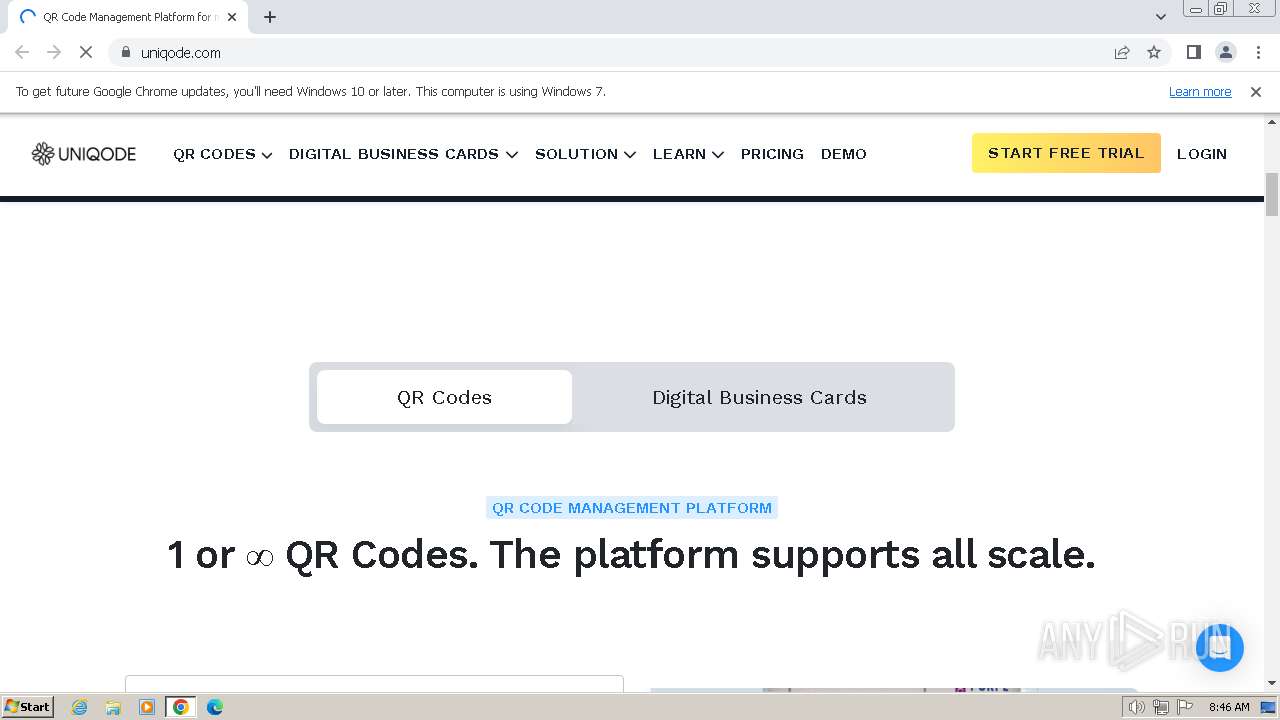The image size is (1280, 720).
Task: Open Internet Explorer from taskbar
Action: pyautogui.click(x=80, y=707)
